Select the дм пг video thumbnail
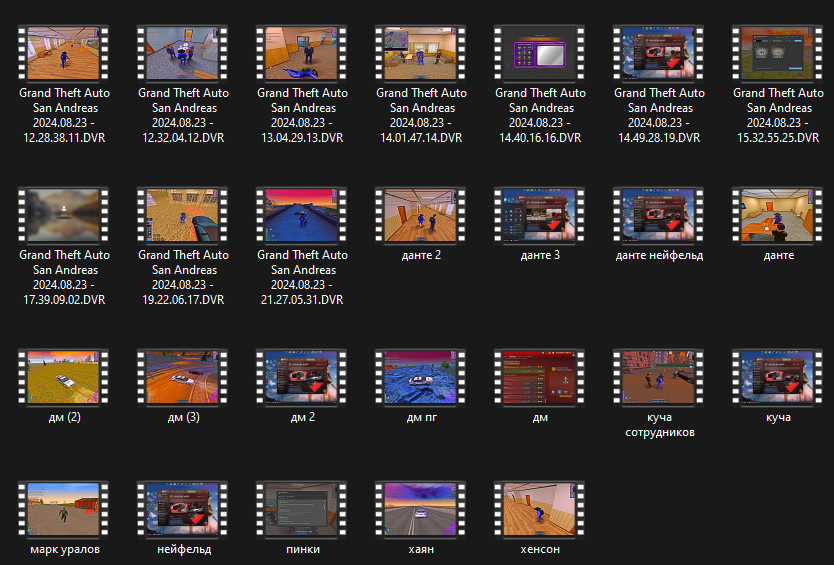 pyautogui.click(x=421, y=378)
